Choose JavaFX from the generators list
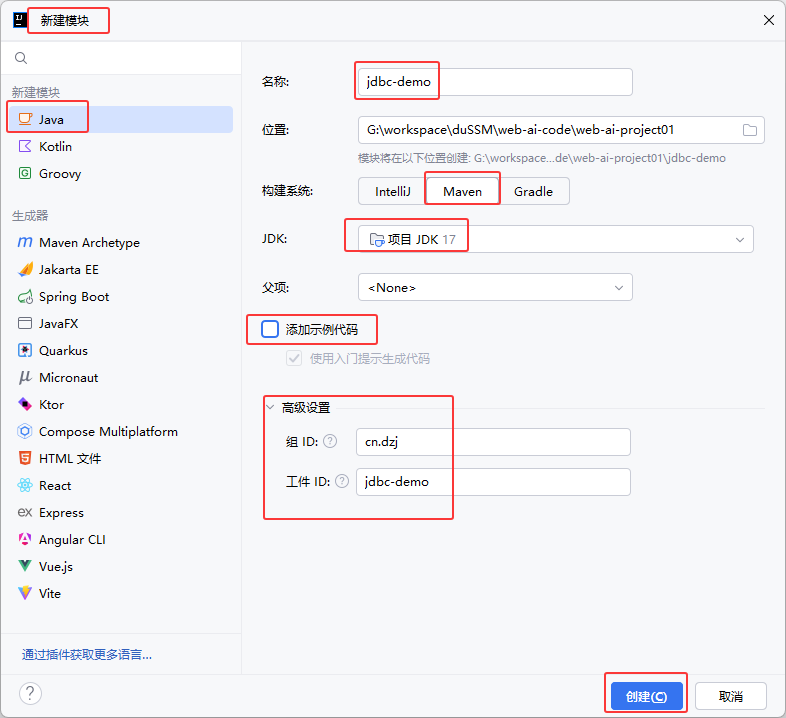786x718 pixels. coord(58,323)
